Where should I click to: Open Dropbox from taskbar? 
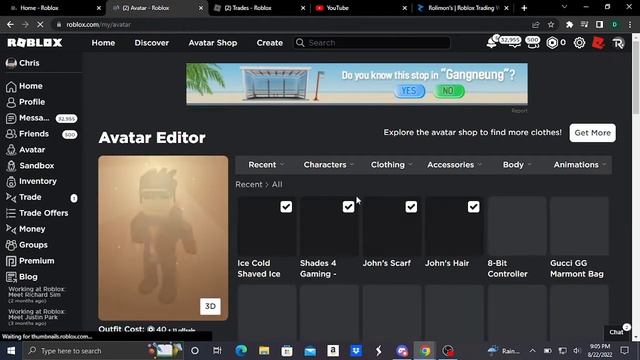tap(356, 351)
